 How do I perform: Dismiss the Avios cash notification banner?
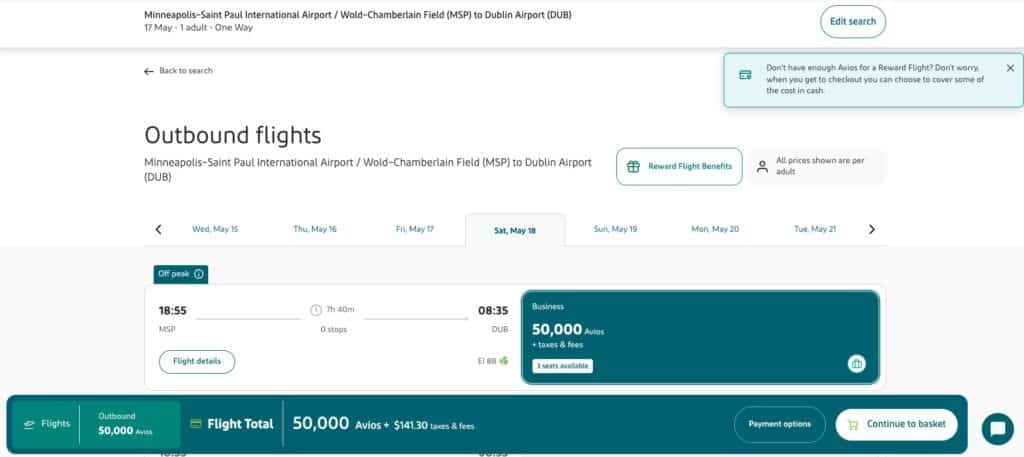point(1010,68)
